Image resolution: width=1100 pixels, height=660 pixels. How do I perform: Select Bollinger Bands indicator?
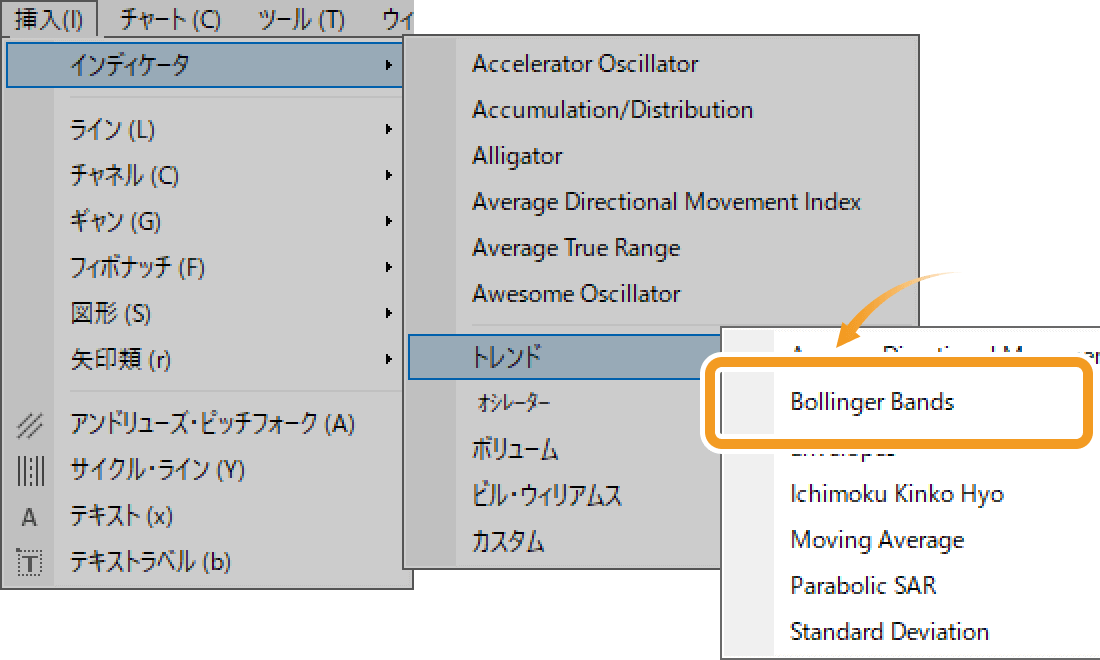[x=872, y=403]
